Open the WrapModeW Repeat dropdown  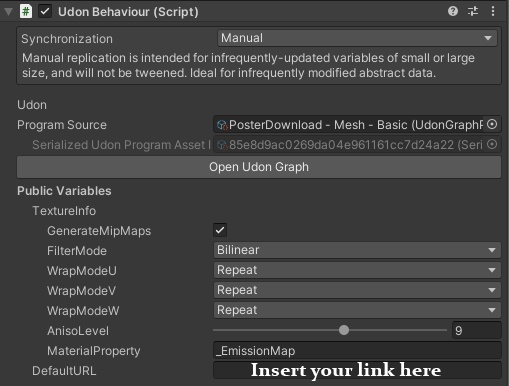[357, 310]
